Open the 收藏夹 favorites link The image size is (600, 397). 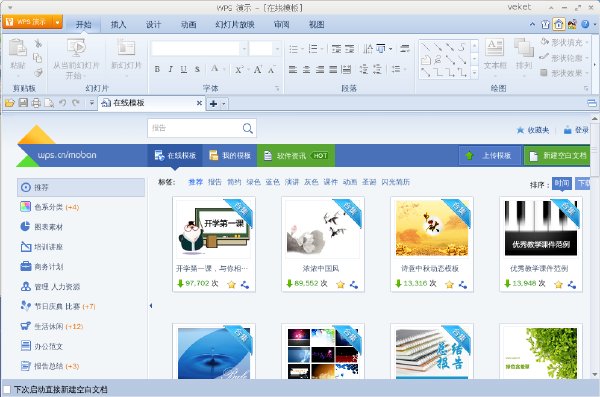(533, 130)
